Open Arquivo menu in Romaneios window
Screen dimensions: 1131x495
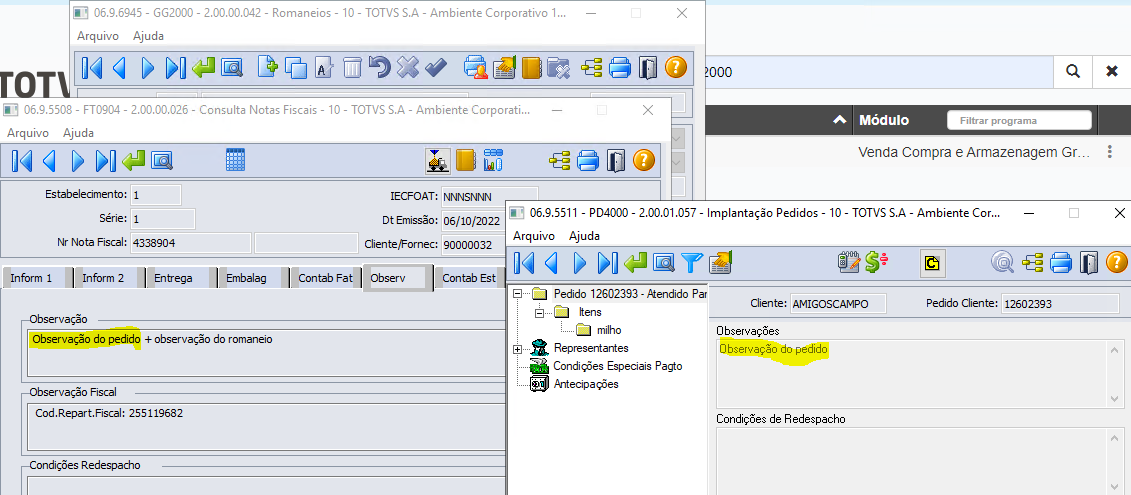(98, 35)
